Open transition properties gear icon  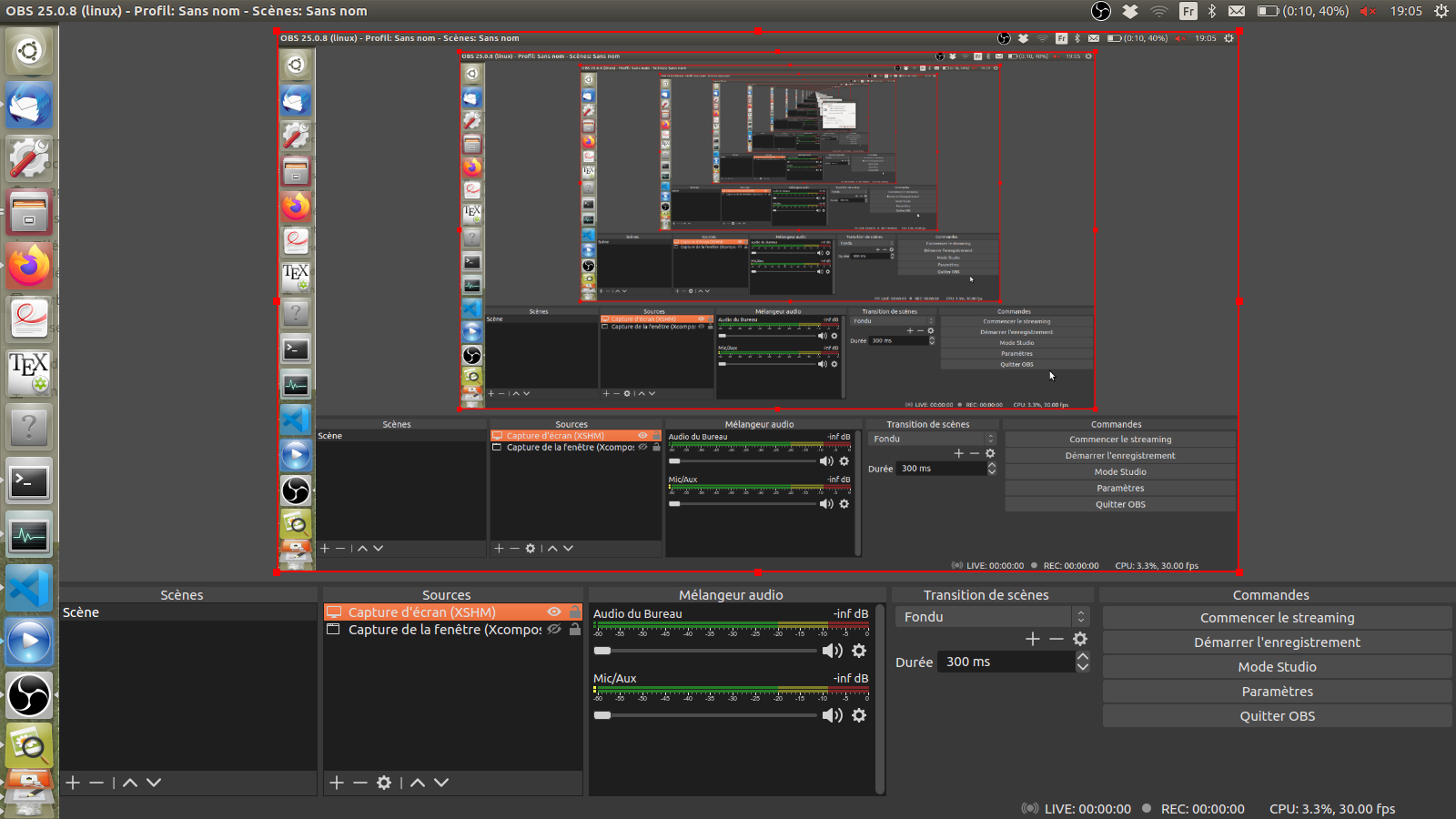(1080, 639)
